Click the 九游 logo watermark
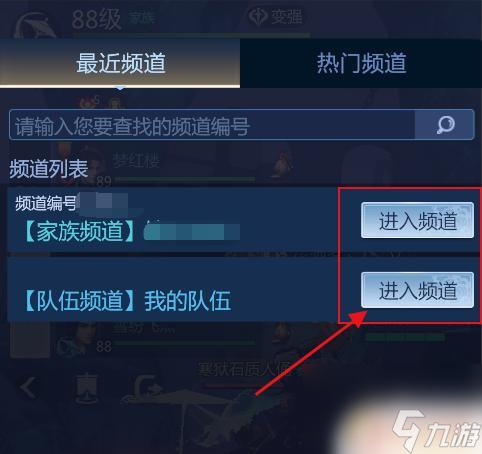This screenshot has width=482, height=454. point(437,431)
